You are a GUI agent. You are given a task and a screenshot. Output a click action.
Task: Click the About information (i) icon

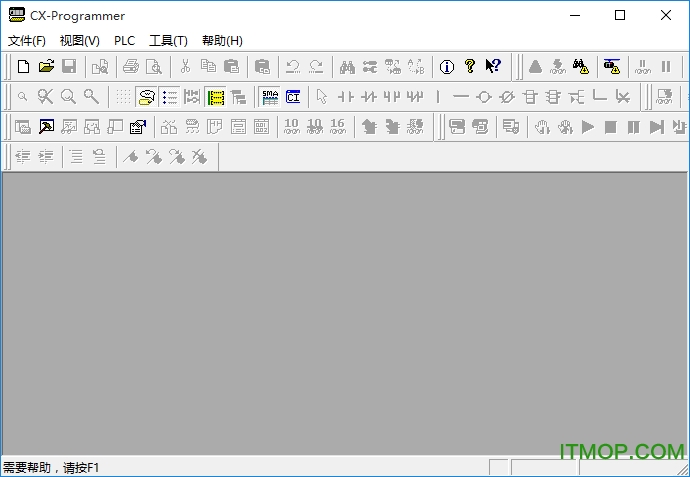tap(447, 66)
